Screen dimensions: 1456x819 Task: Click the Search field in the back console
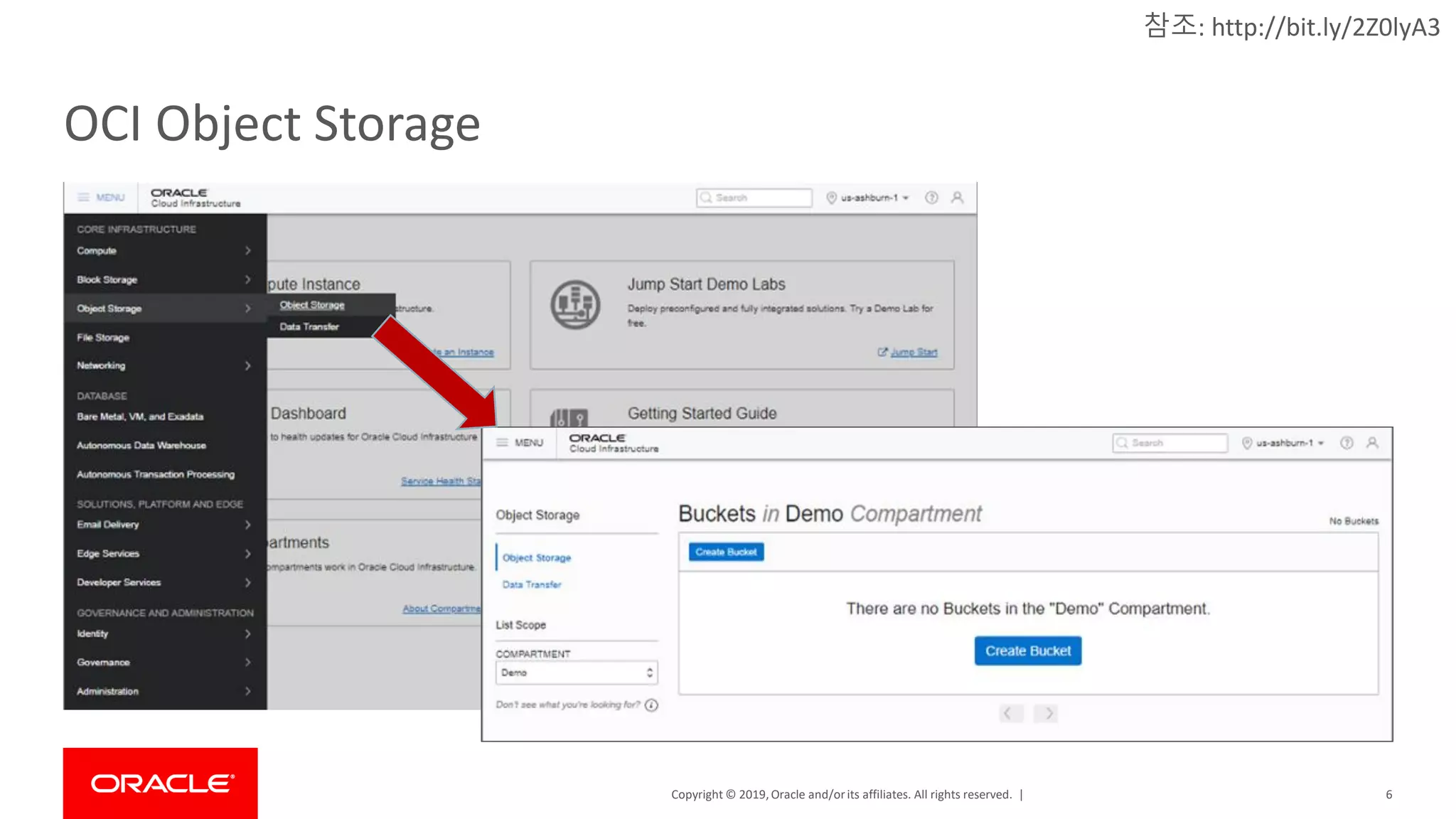click(x=754, y=198)
